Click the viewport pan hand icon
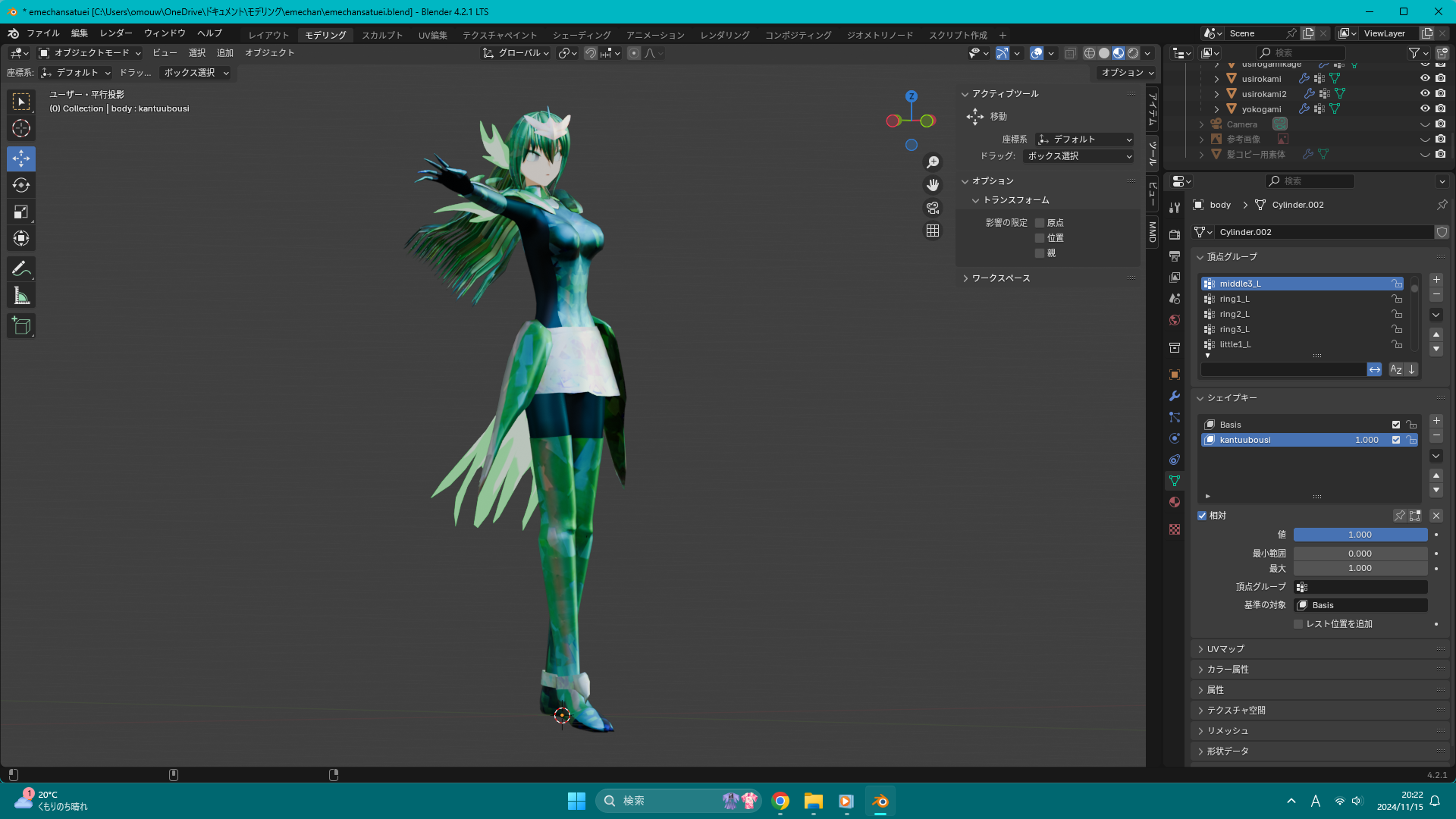This screenshot has width=1456, height=819. (933, 185)
